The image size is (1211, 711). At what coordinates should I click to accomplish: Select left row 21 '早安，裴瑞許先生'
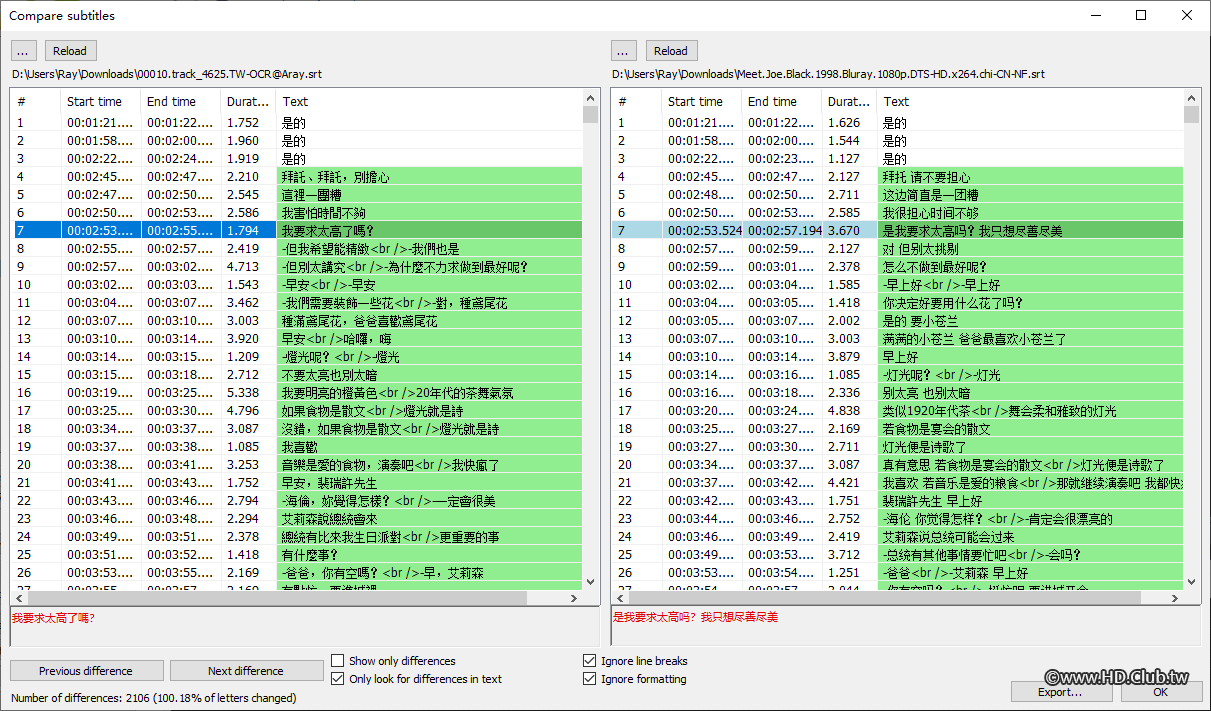click(296, 483)
